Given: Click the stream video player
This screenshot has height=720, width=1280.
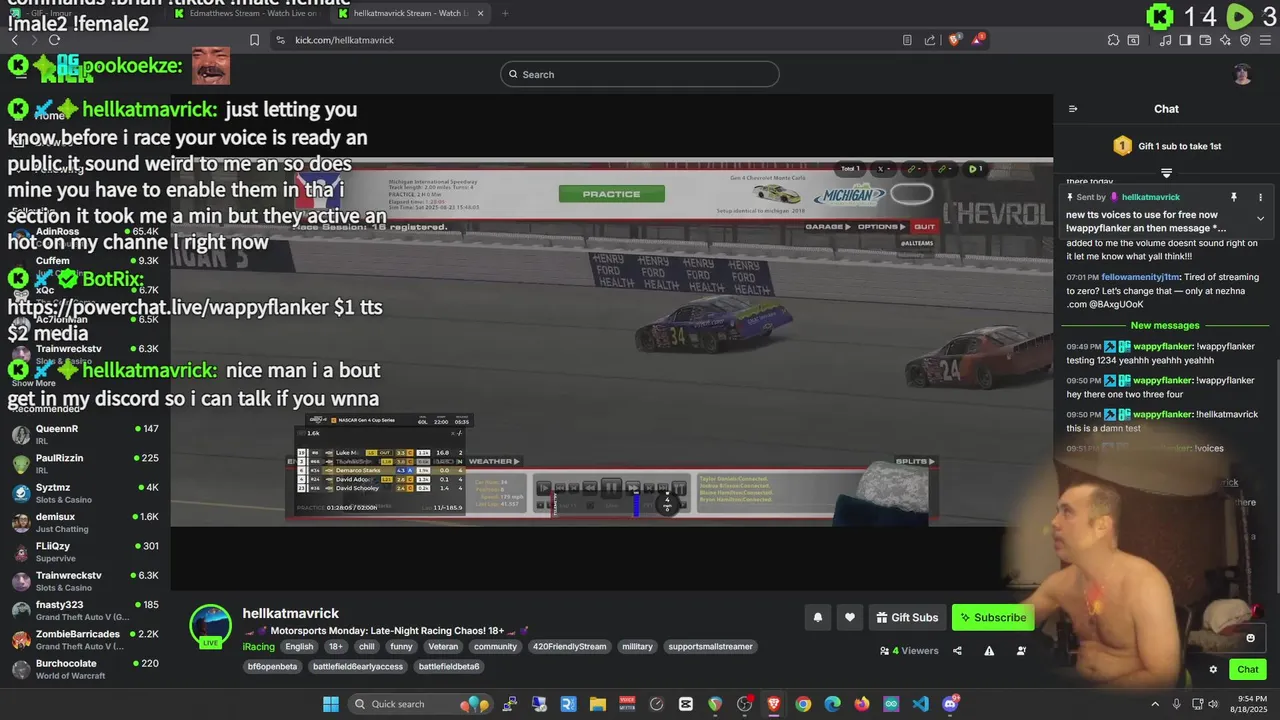Looking at the screenshot, I should (611, 342).
